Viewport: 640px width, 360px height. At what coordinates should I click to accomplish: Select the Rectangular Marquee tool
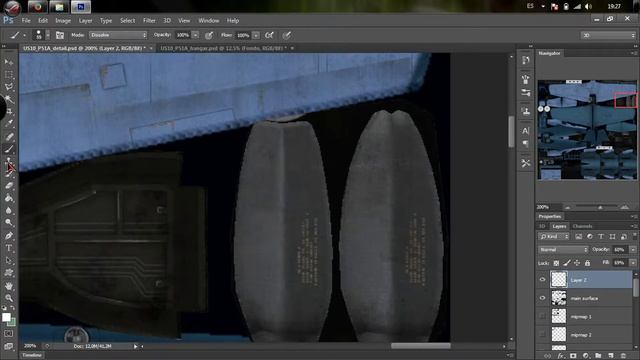pos(9,75)
